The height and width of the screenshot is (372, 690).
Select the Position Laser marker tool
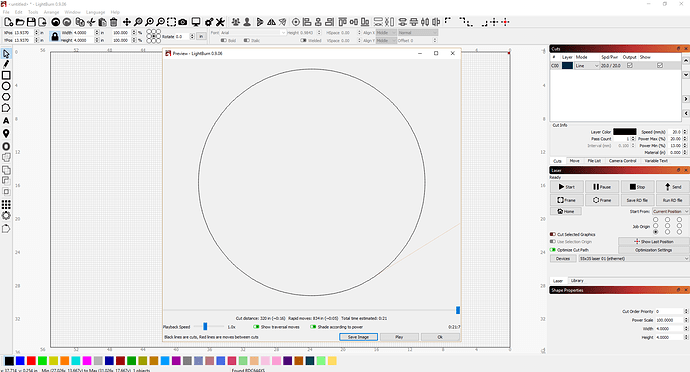[x=6, y=133]
